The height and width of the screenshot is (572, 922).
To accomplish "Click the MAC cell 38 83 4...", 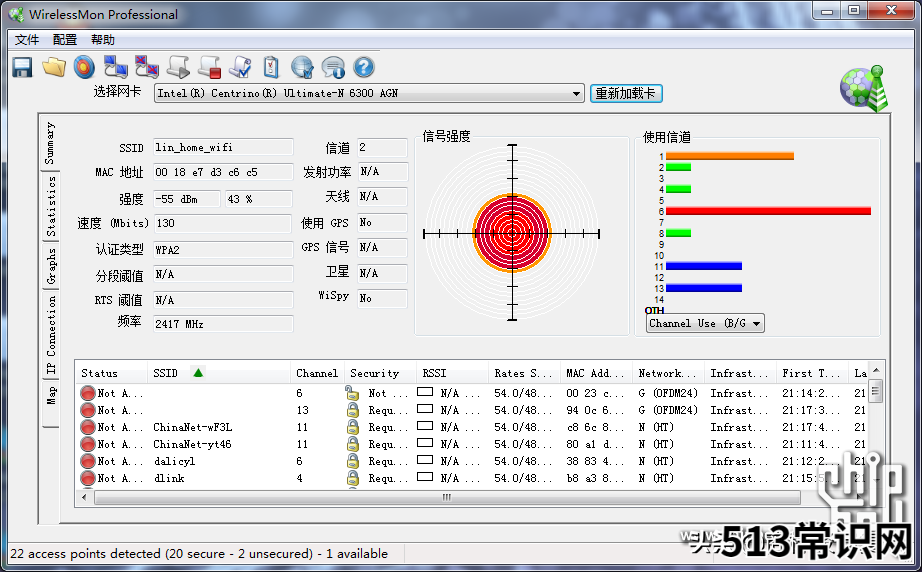I will (595, 461).
